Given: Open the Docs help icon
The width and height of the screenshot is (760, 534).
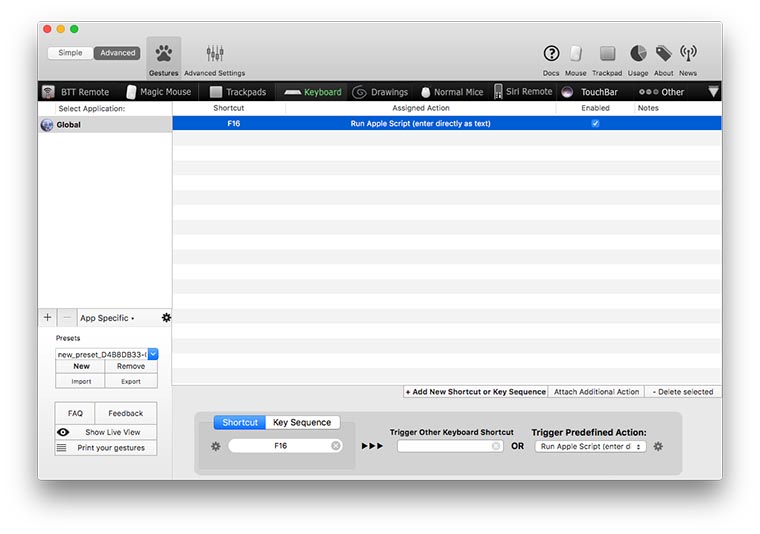Looking at the screenshot, I should tap(551, 54).
